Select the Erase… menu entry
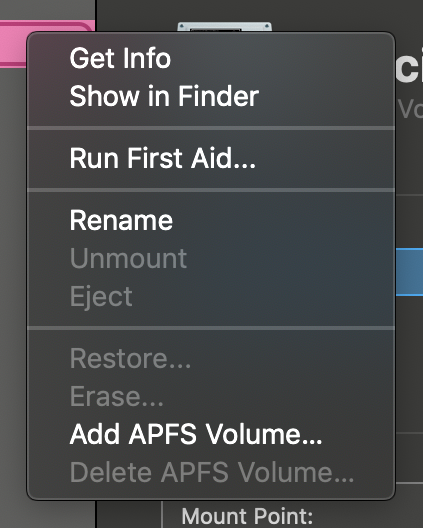Viewport: 423px width, 528px height. pyautogui.click(x=117, y=396)
